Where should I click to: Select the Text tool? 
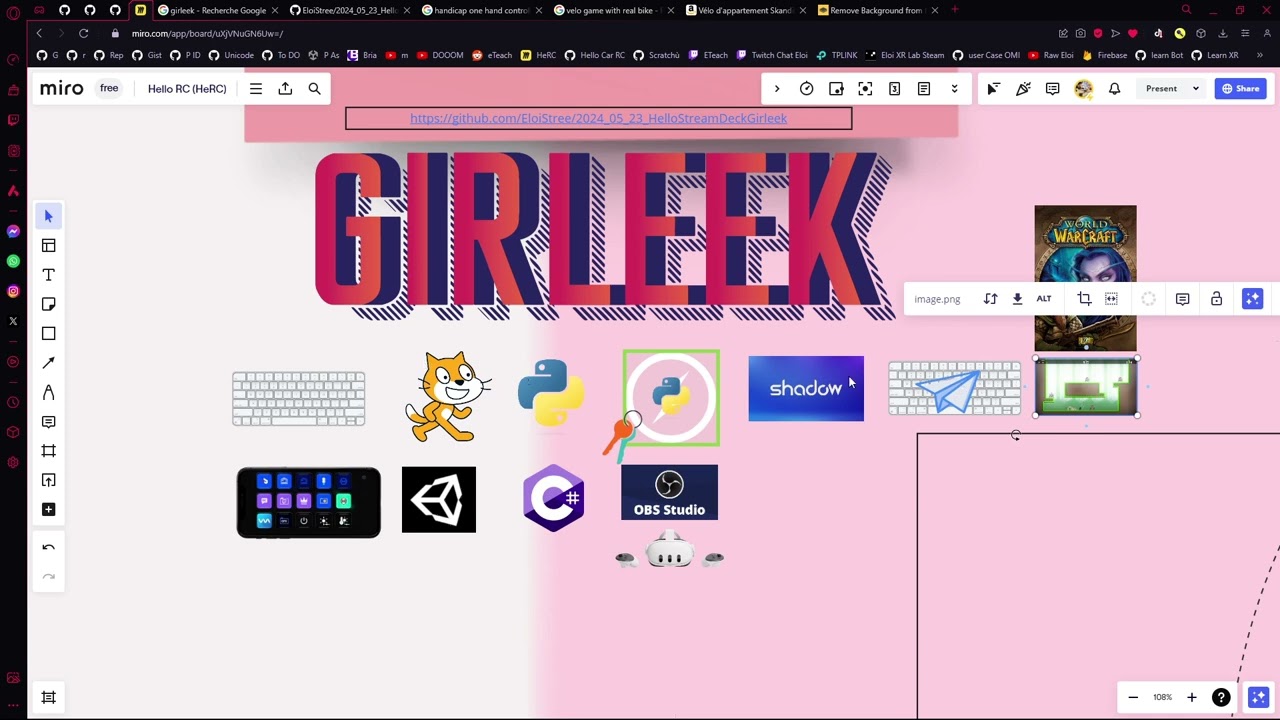tap(48, 275)
